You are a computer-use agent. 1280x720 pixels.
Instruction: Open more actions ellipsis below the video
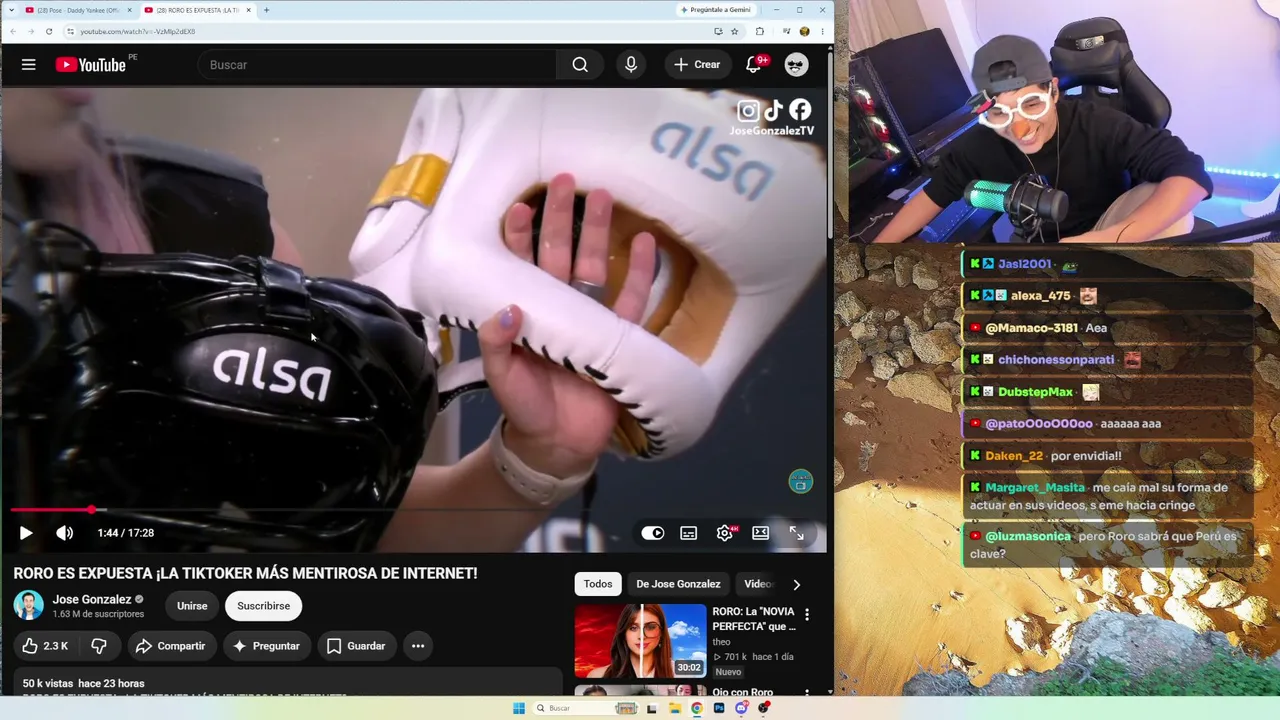[418, 646]
